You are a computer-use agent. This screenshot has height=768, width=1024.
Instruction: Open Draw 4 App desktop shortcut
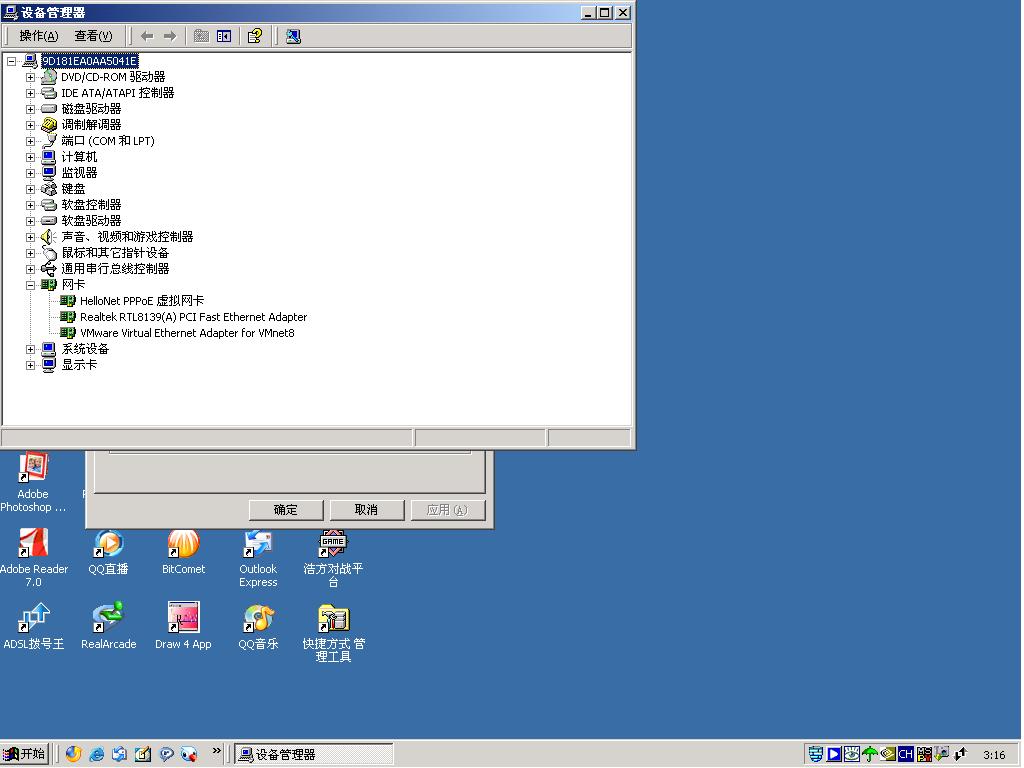[184, 627]
